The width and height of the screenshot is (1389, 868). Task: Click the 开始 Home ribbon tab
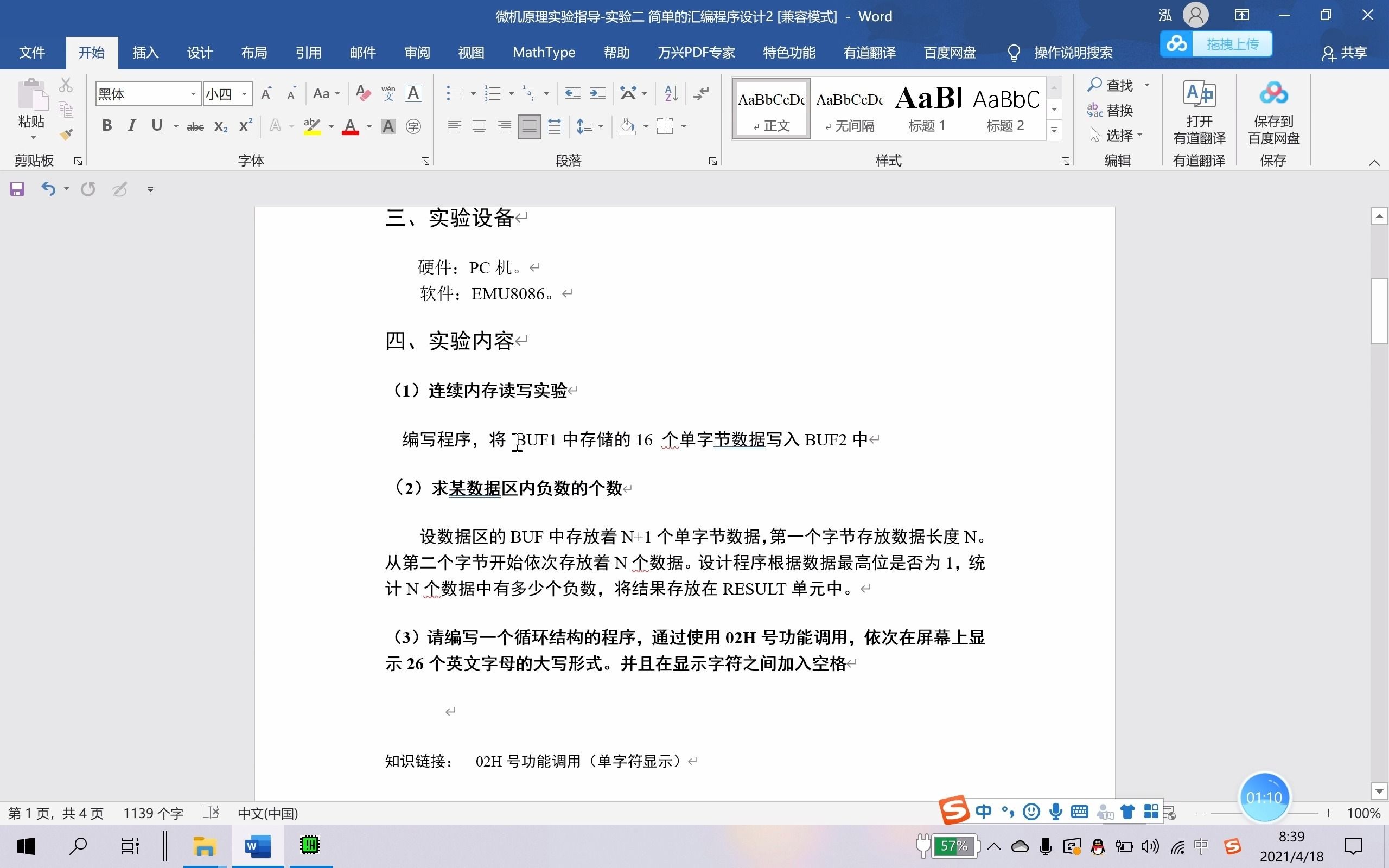click(x=91, y=52)
